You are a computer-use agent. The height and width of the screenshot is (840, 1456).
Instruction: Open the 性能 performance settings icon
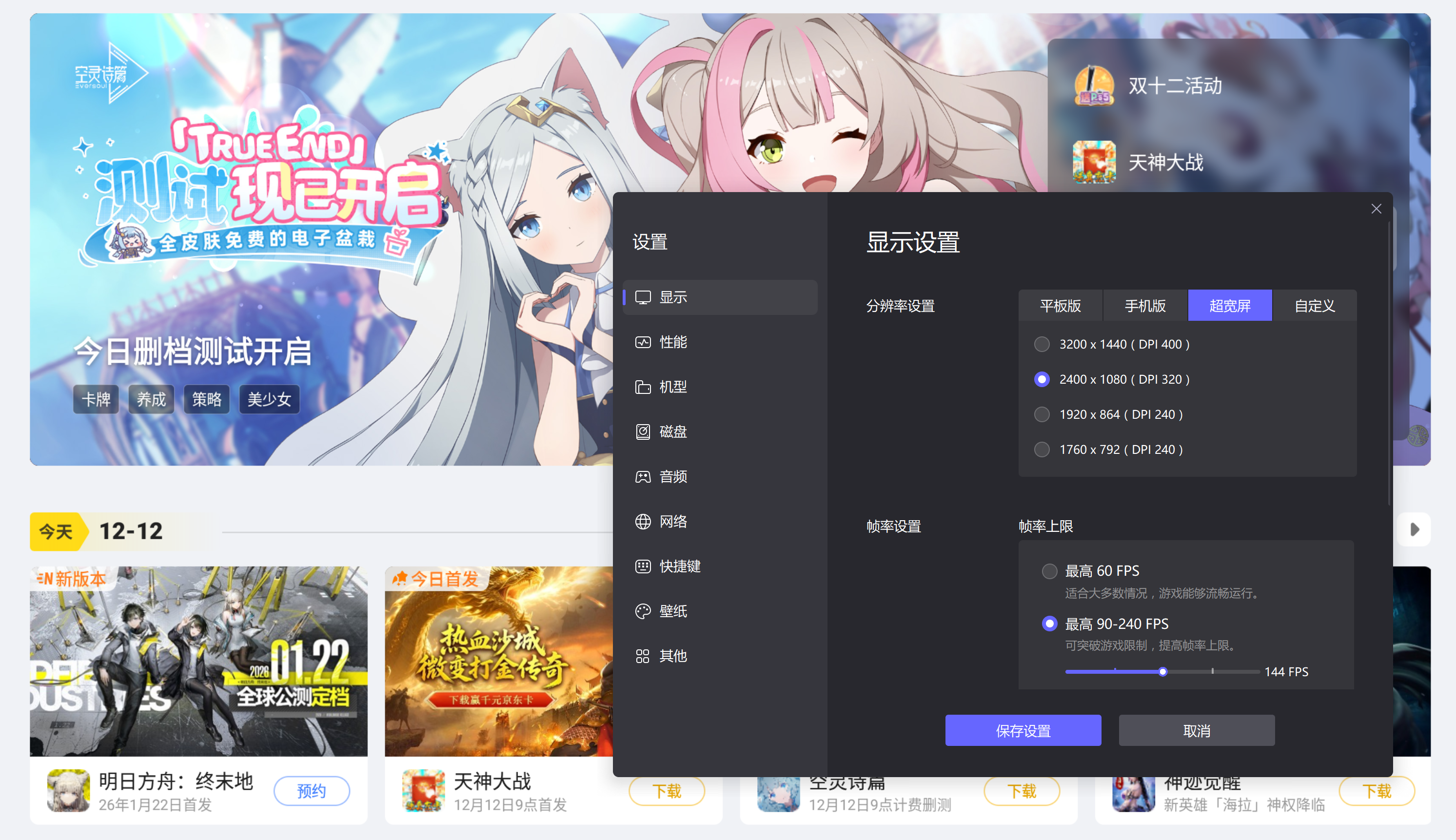coord(643,342)
